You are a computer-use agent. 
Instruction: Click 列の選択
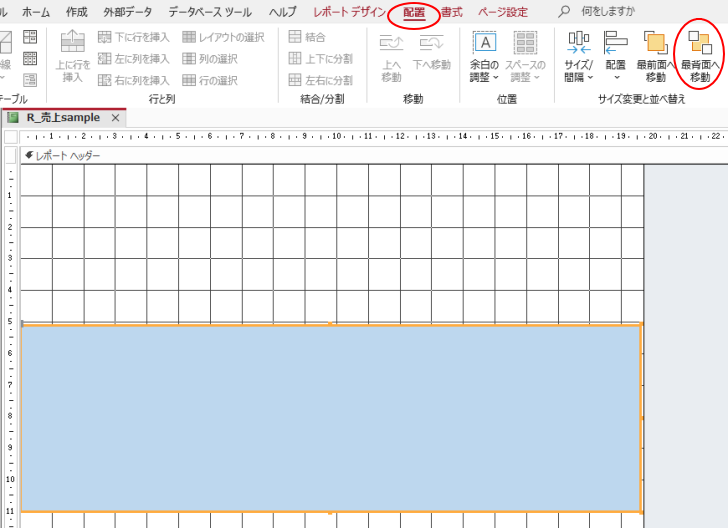point(210,59)
